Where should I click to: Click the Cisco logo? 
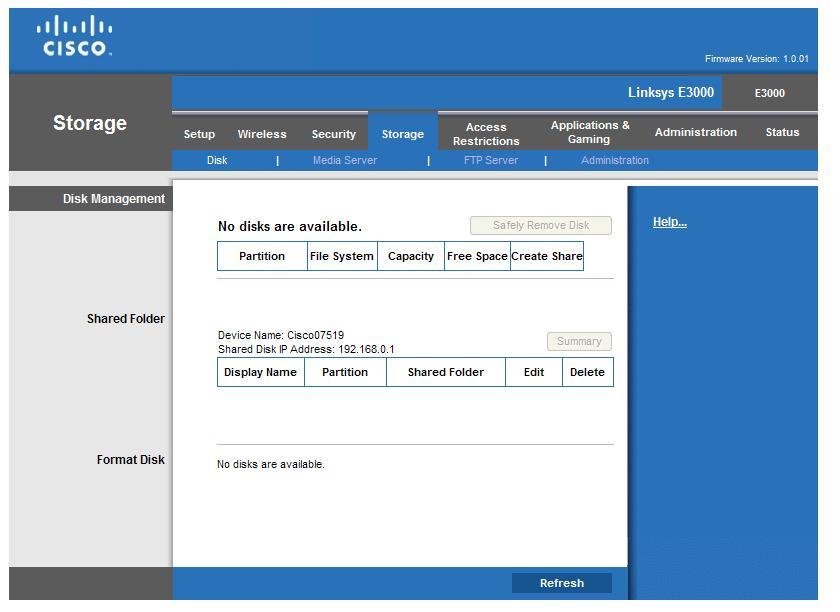[74, 36]
